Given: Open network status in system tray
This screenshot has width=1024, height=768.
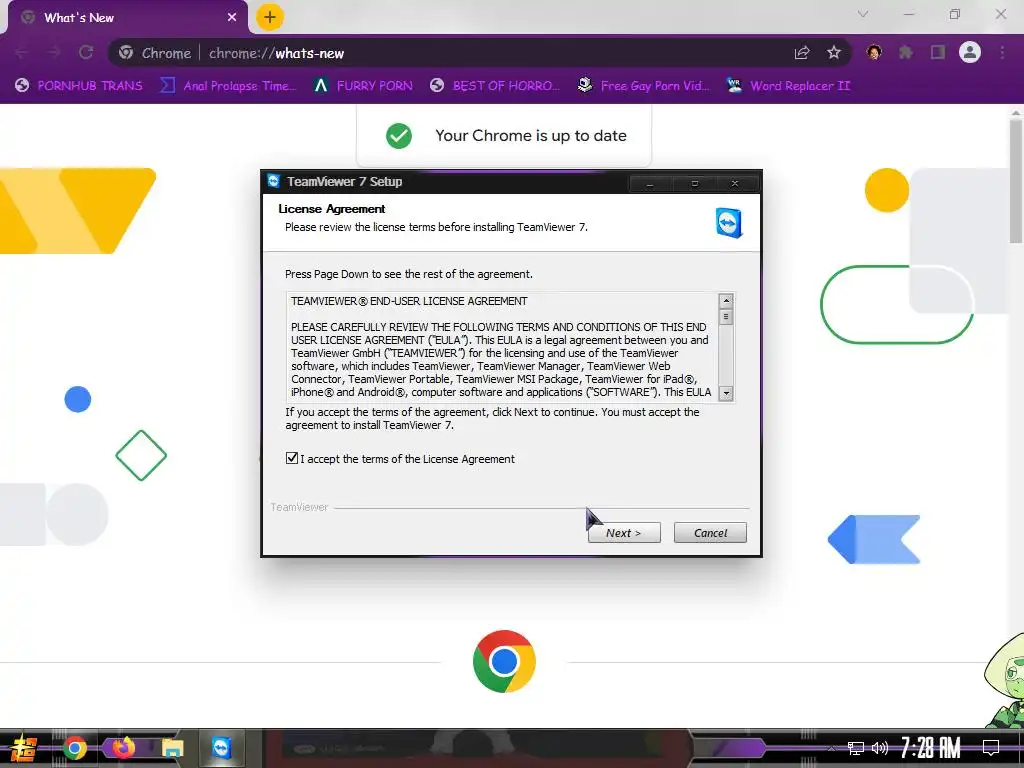Looking at the screenshot, I should point(856,748).
